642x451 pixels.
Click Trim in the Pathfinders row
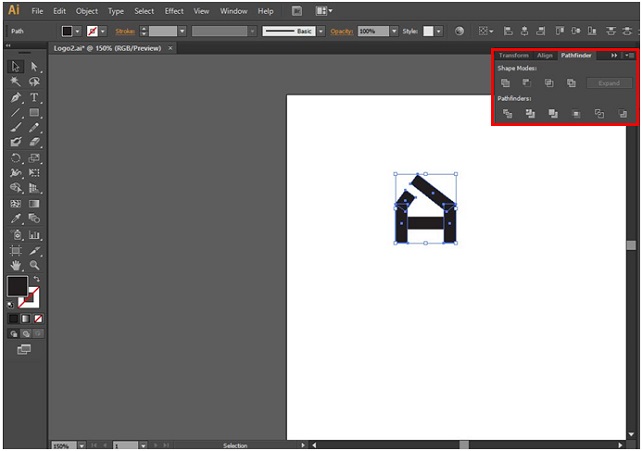click(530, 113)
